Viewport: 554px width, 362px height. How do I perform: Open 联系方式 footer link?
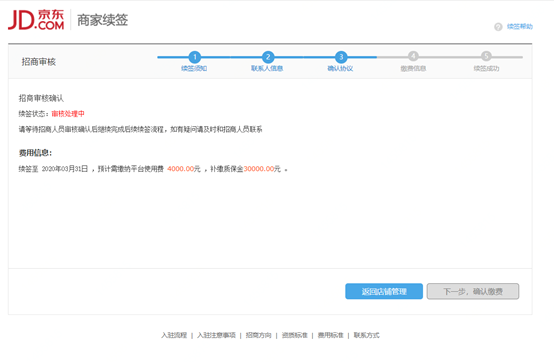pyautogui.click(x=367, y=335)
